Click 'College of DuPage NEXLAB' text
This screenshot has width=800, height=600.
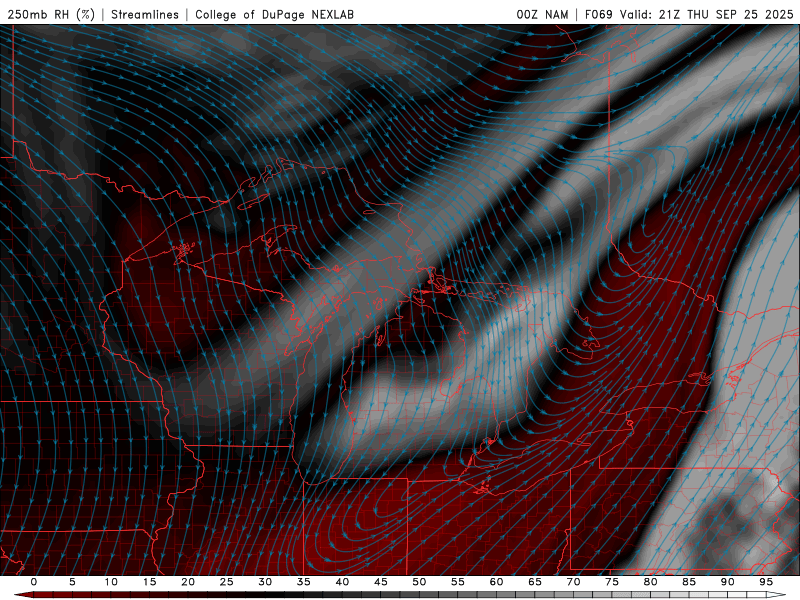(x=274, y=14)
